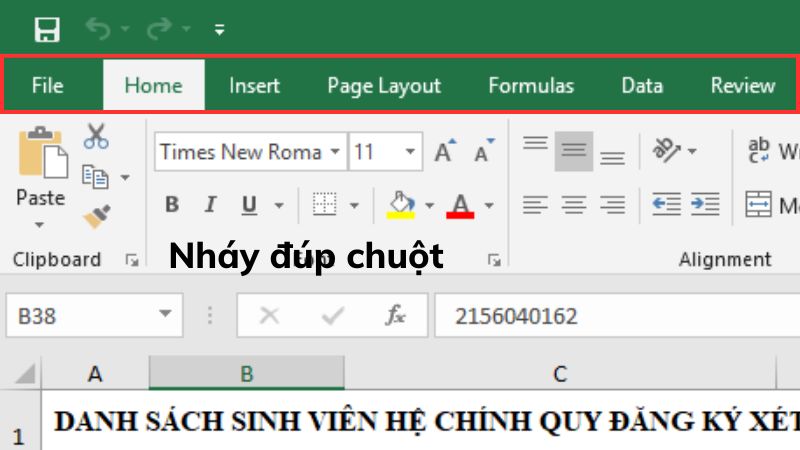Click the Insert Function fx icon
800x450 pixels.
(396, 316)
